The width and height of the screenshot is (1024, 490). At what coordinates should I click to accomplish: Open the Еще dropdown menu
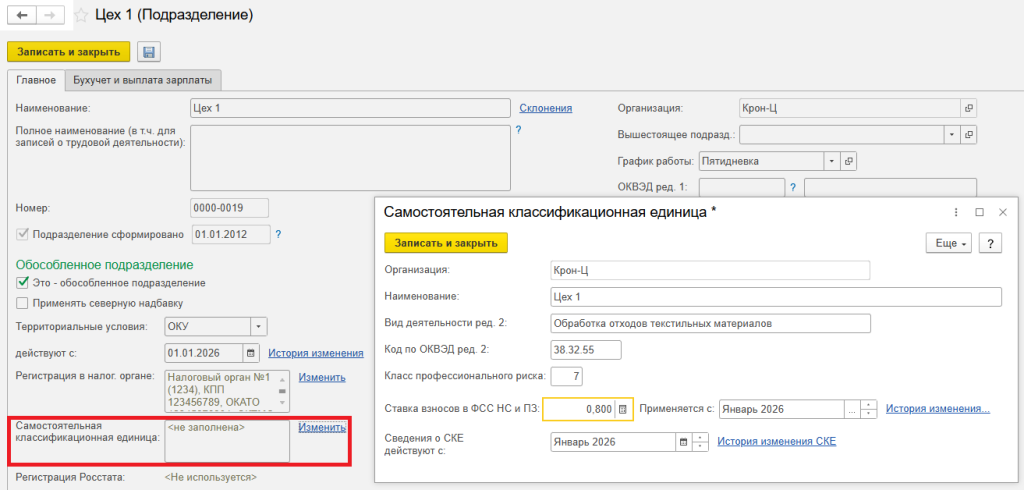point(949,243)
